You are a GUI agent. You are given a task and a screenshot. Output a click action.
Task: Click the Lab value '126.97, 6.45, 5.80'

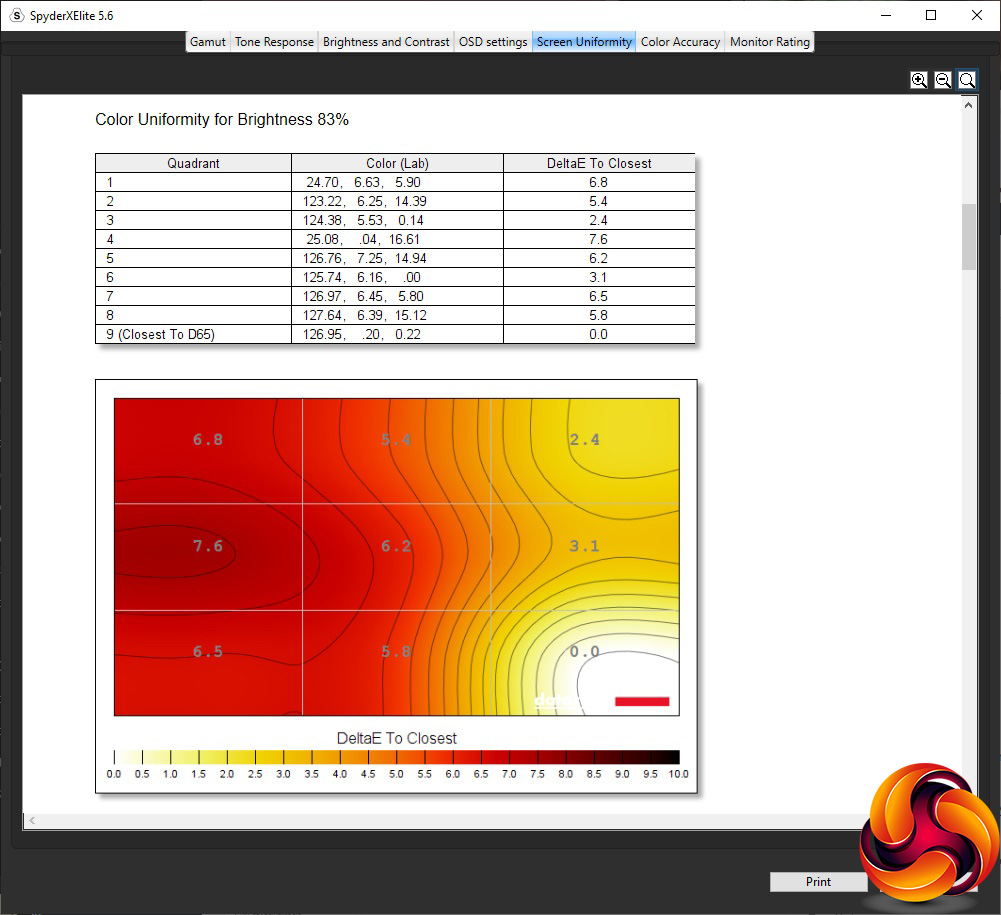(x=363, y=297)
